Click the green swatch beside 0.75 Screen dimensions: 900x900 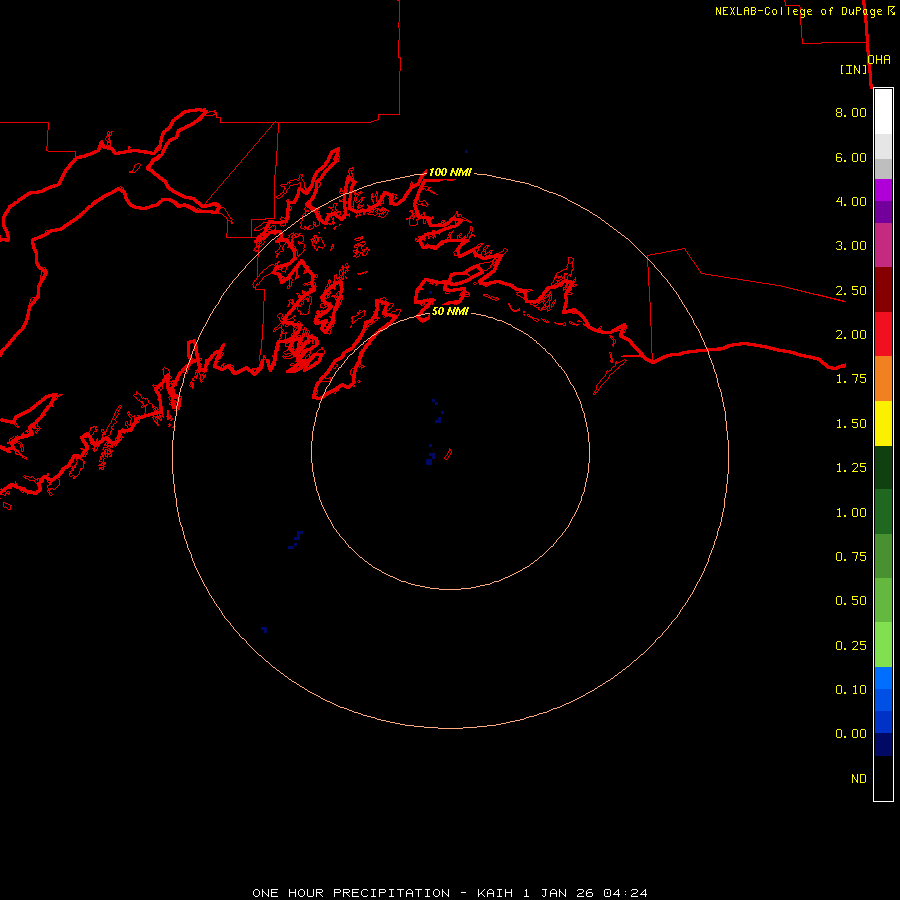click(883, 556)
